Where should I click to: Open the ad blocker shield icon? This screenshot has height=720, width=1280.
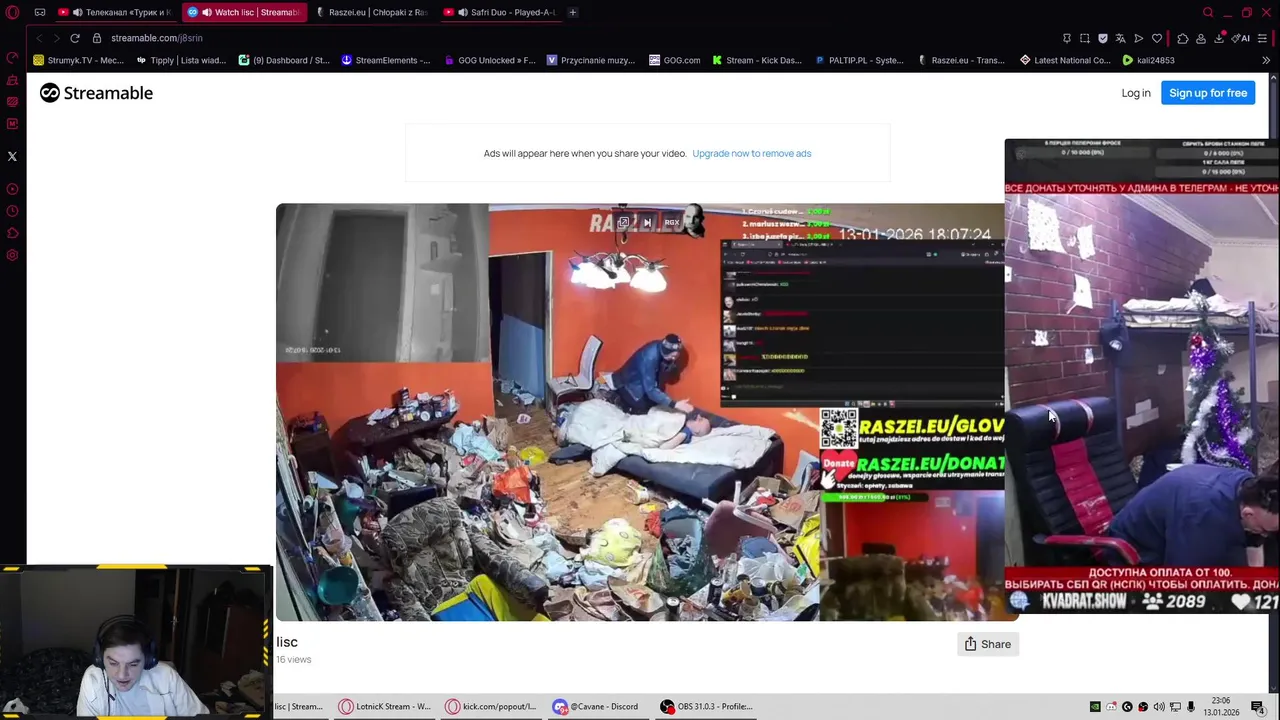(x=1103, y=38)
